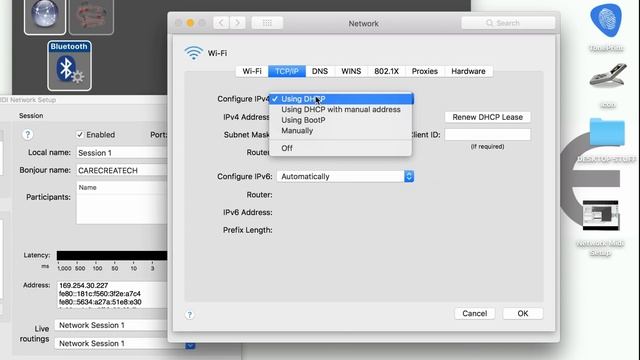Click Renew DHCP Lease button
The height and width of the screenshot is (360, 640).
pyautogui.click(x=487, y=117)
